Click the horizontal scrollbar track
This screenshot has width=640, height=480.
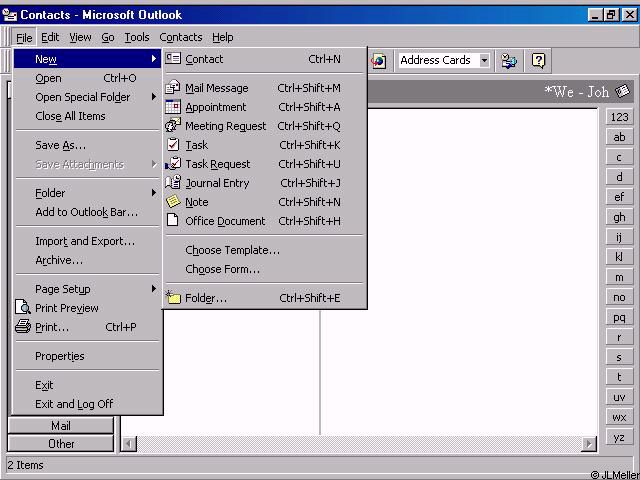359,444
